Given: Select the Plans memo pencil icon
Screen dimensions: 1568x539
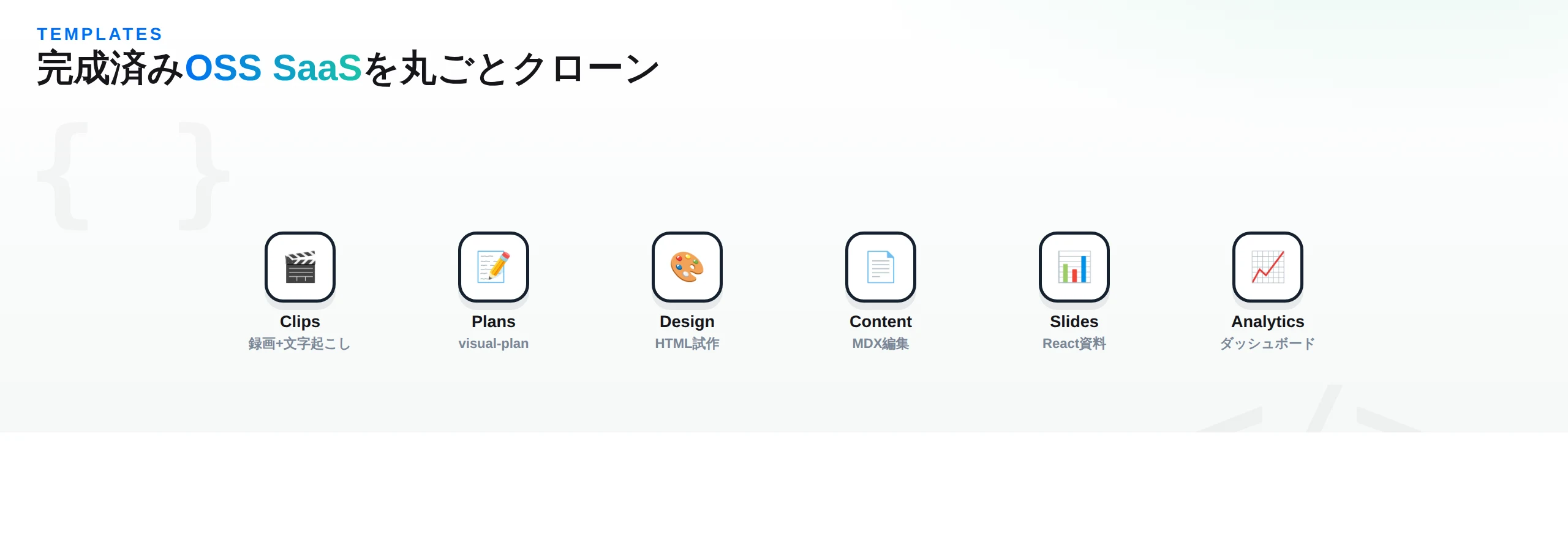Looking at the screenshot, I should click(494, 267).
